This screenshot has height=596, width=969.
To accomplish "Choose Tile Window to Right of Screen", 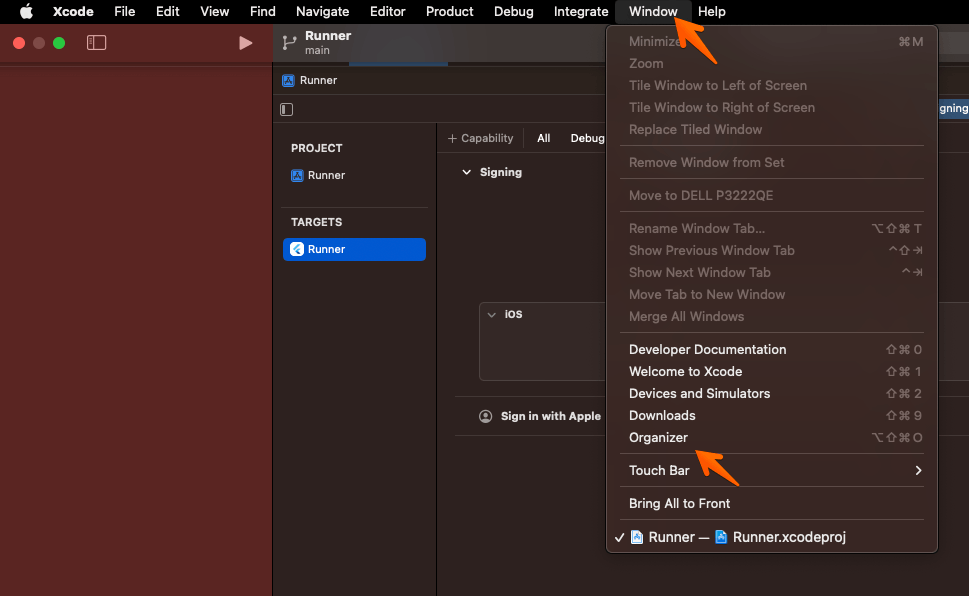I will 772,108.
